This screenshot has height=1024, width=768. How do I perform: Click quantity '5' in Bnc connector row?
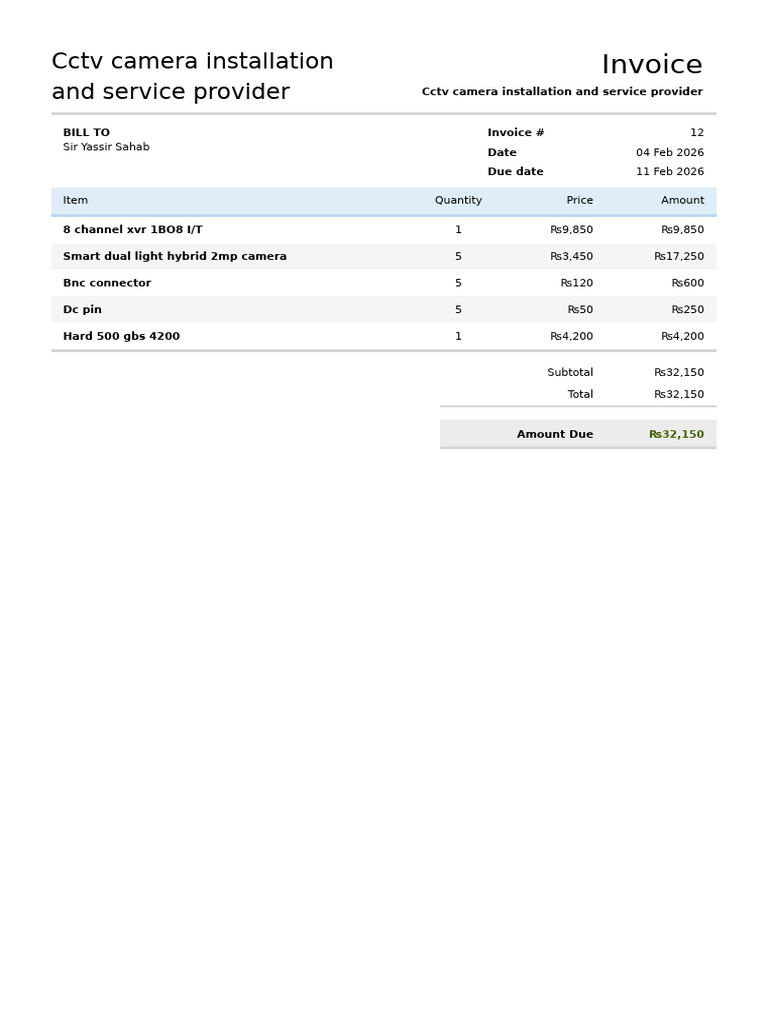[x=458, y=283]
